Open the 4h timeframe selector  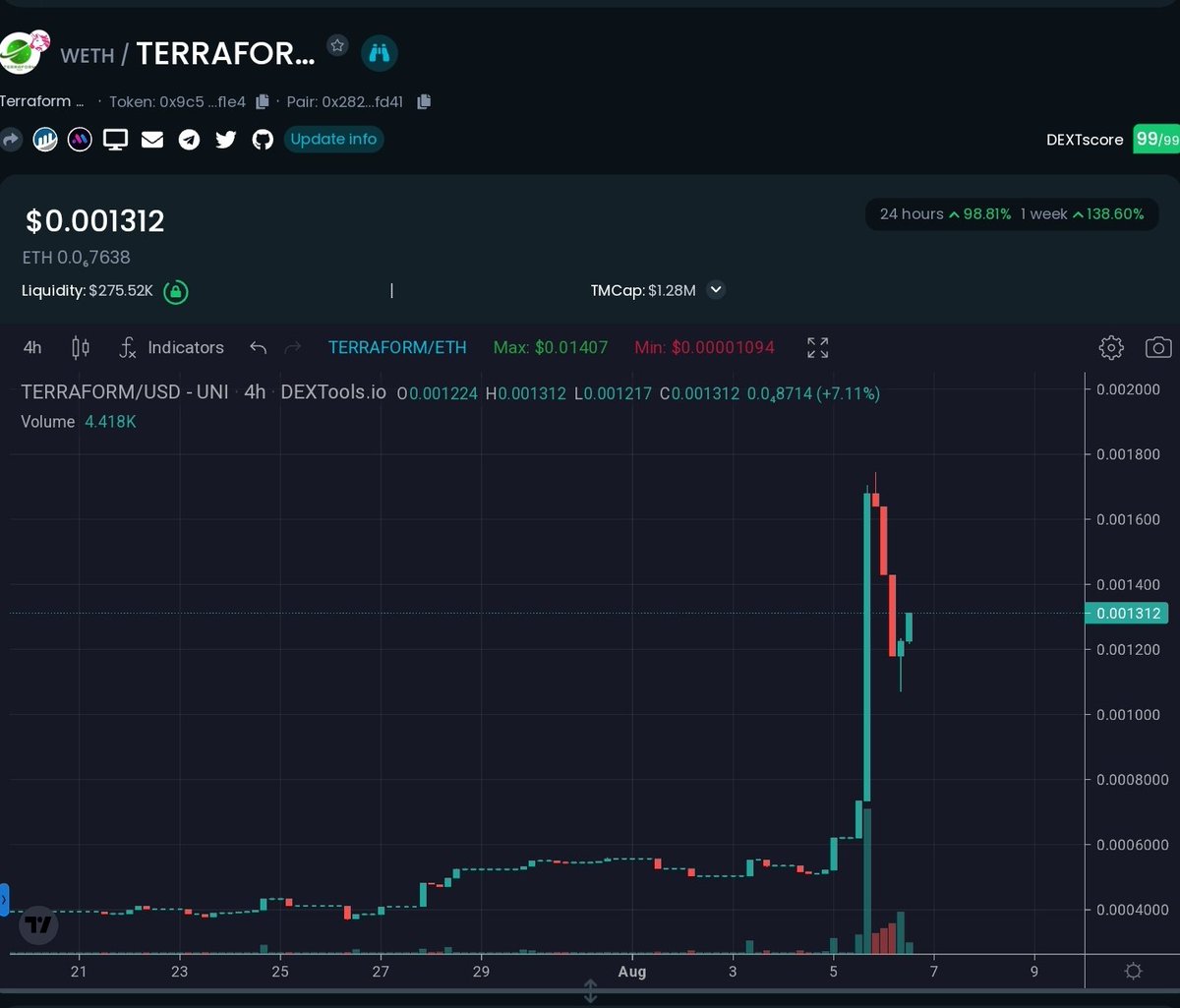coord(32,347)
